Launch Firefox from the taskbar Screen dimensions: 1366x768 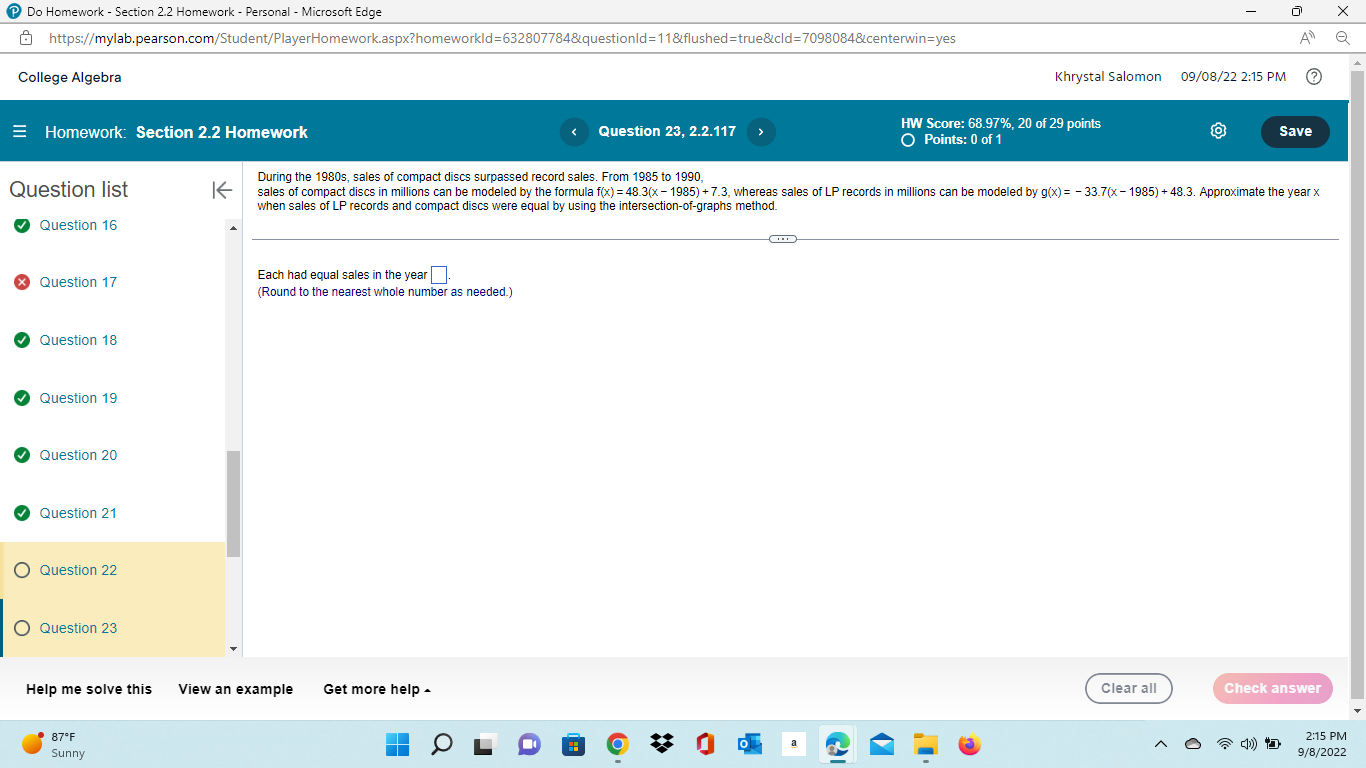968,744
